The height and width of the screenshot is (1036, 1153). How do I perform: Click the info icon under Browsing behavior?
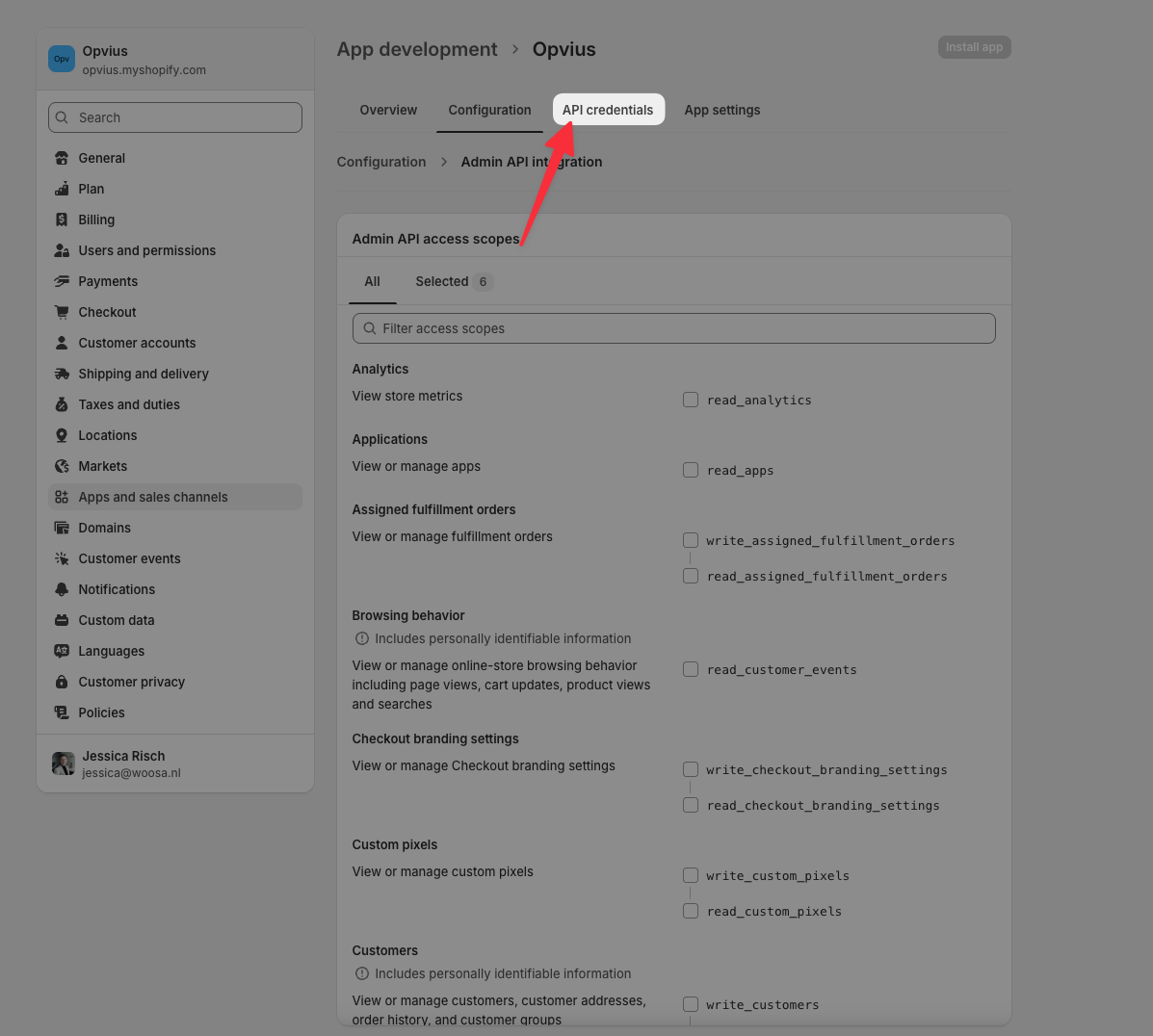362,639
